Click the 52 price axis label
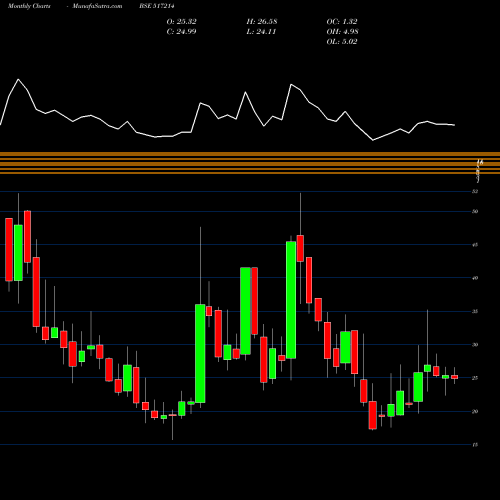This screenshot has height=500, width=500. click(475, 191)
